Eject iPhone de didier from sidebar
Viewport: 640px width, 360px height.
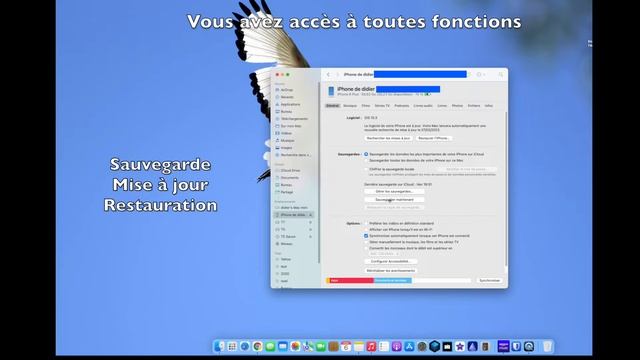pyautogui.click(x=311, y=215)
